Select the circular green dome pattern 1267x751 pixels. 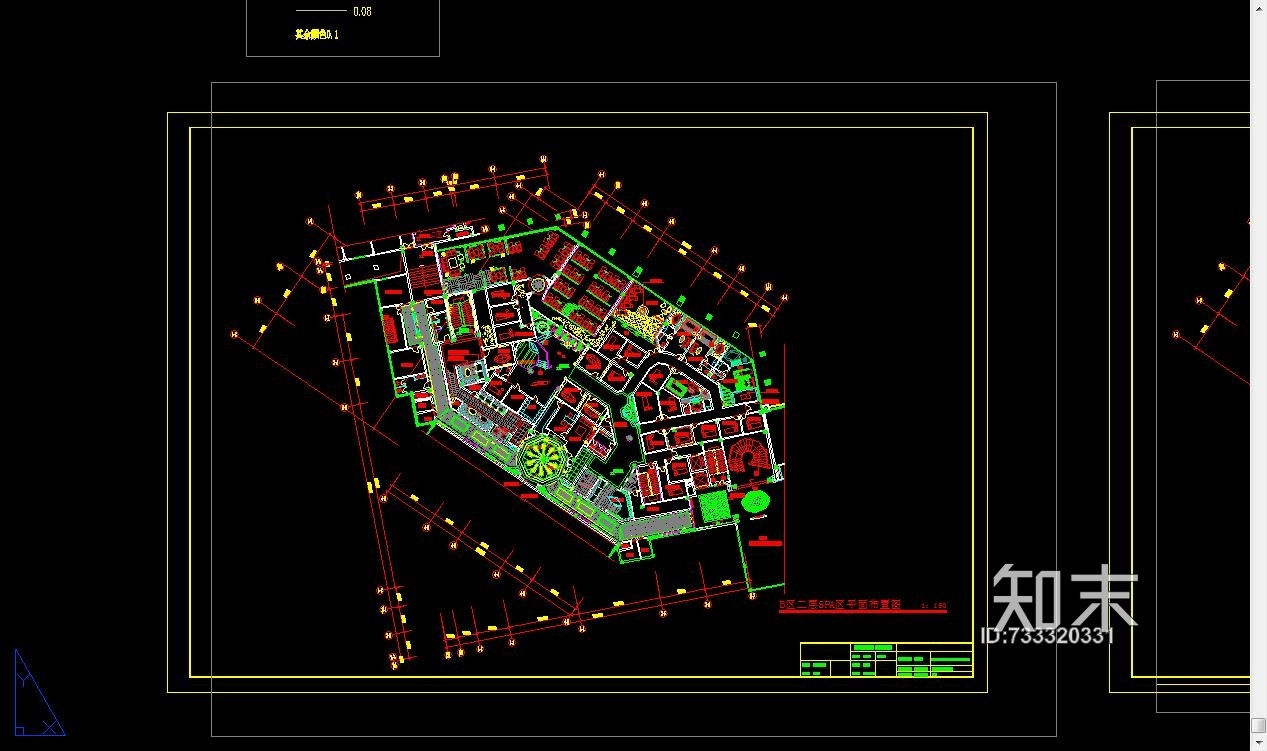[x=543, y=461]
